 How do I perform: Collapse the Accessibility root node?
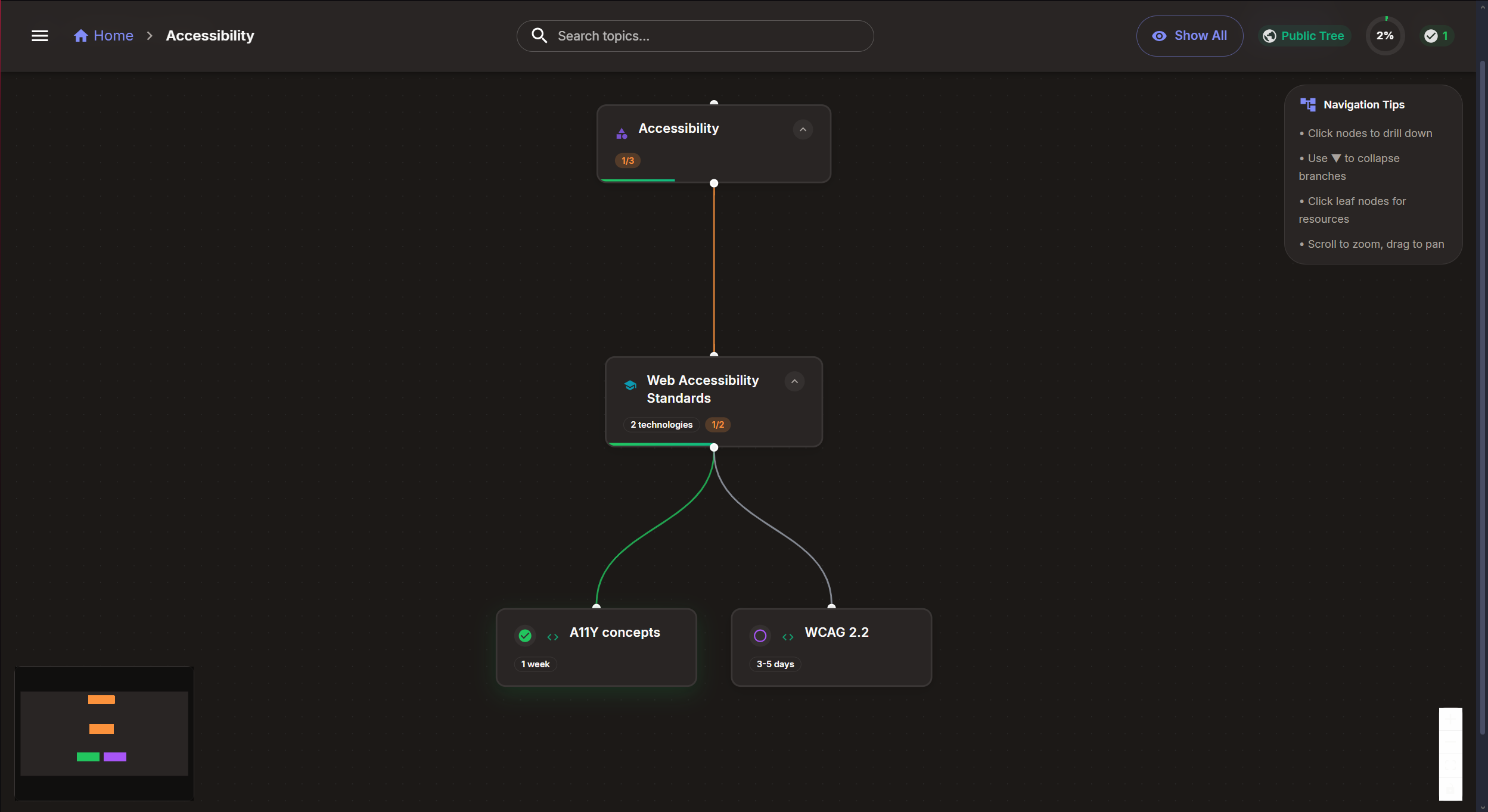803,129
